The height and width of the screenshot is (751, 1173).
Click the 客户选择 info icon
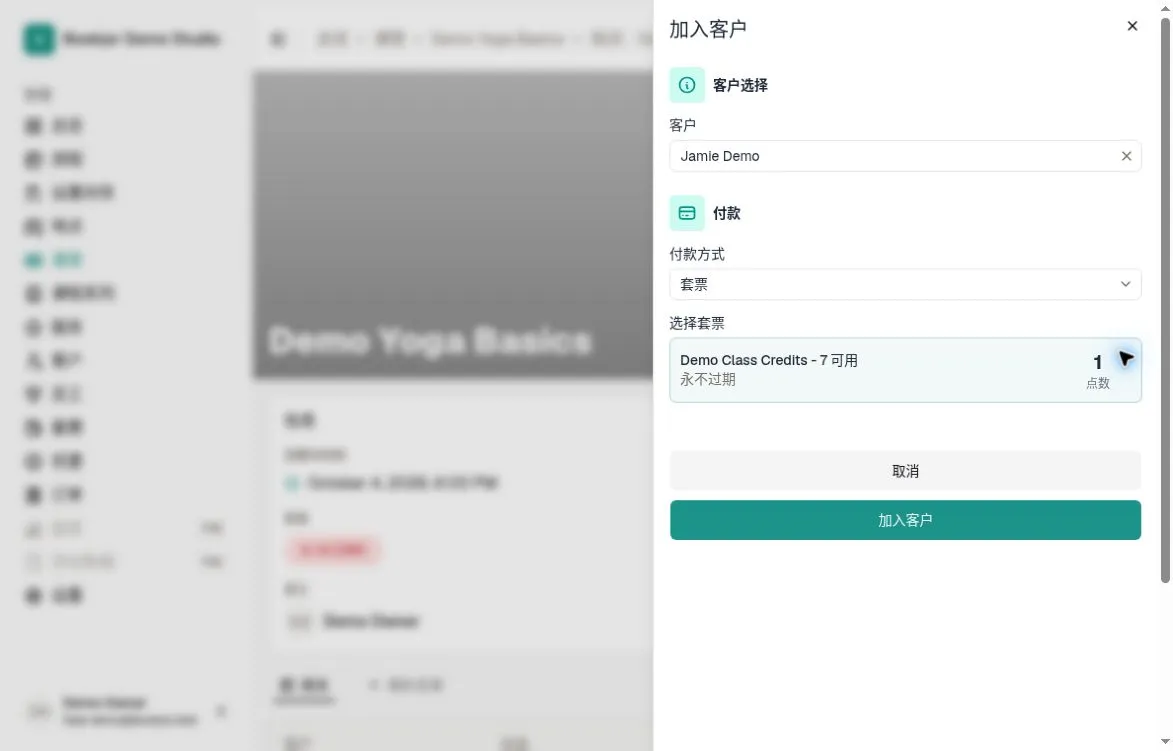click(x=687, y=85)
